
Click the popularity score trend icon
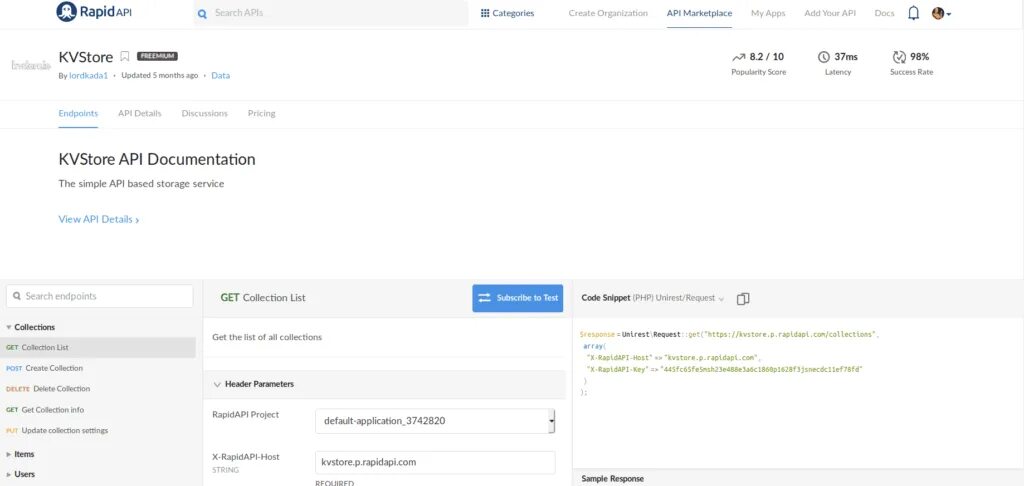pyautogui.click(x=739, y=57)
